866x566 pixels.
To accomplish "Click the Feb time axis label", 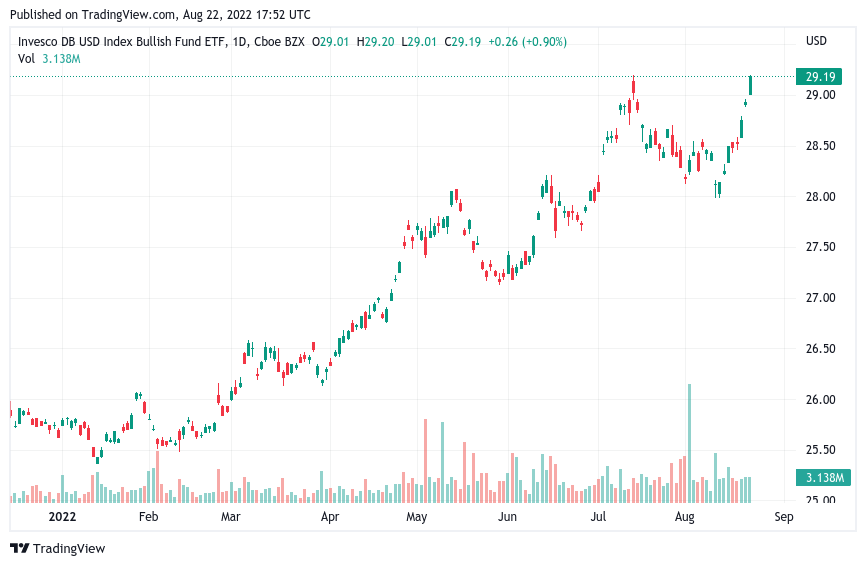I will (x=148, y=517).
